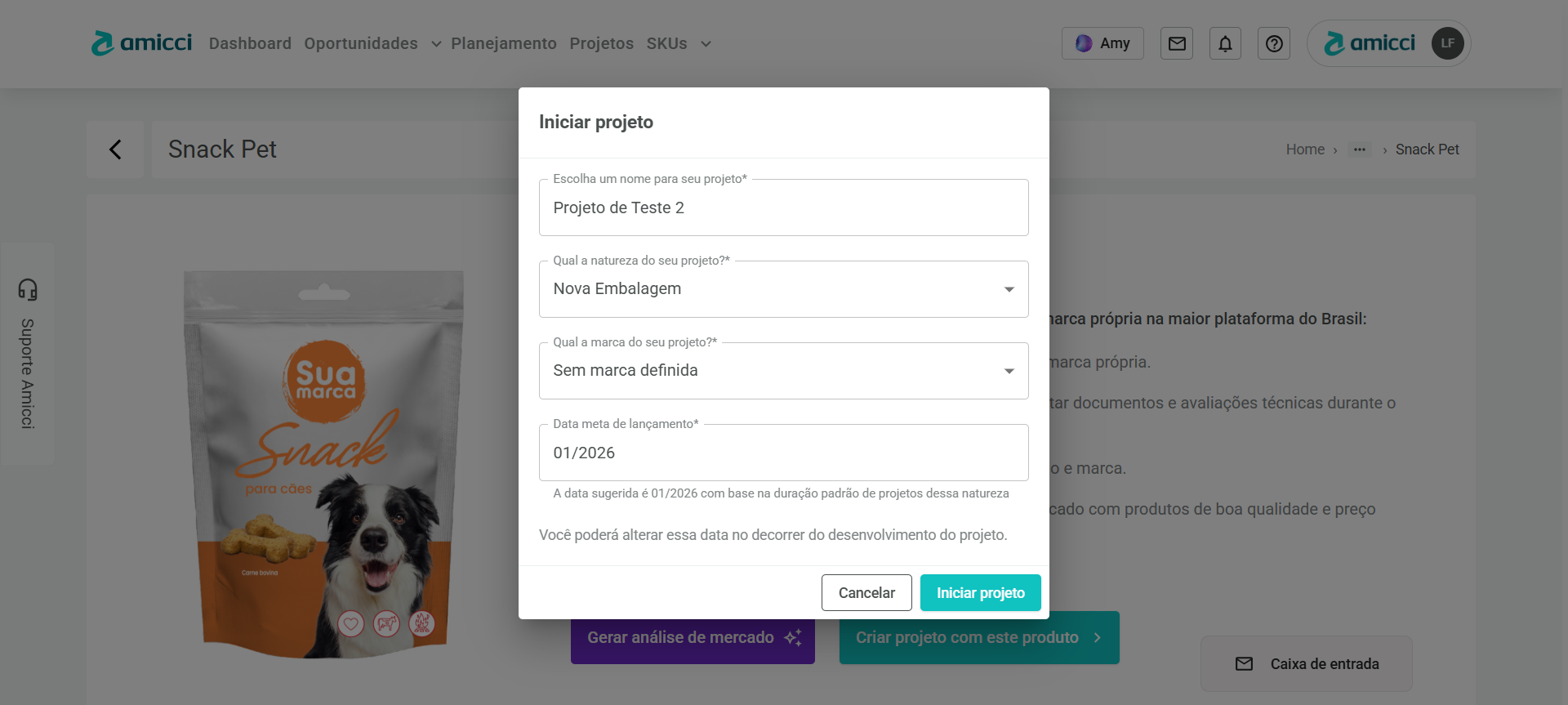
Task: Click the LF user avatar
Action: point(1447,43)
